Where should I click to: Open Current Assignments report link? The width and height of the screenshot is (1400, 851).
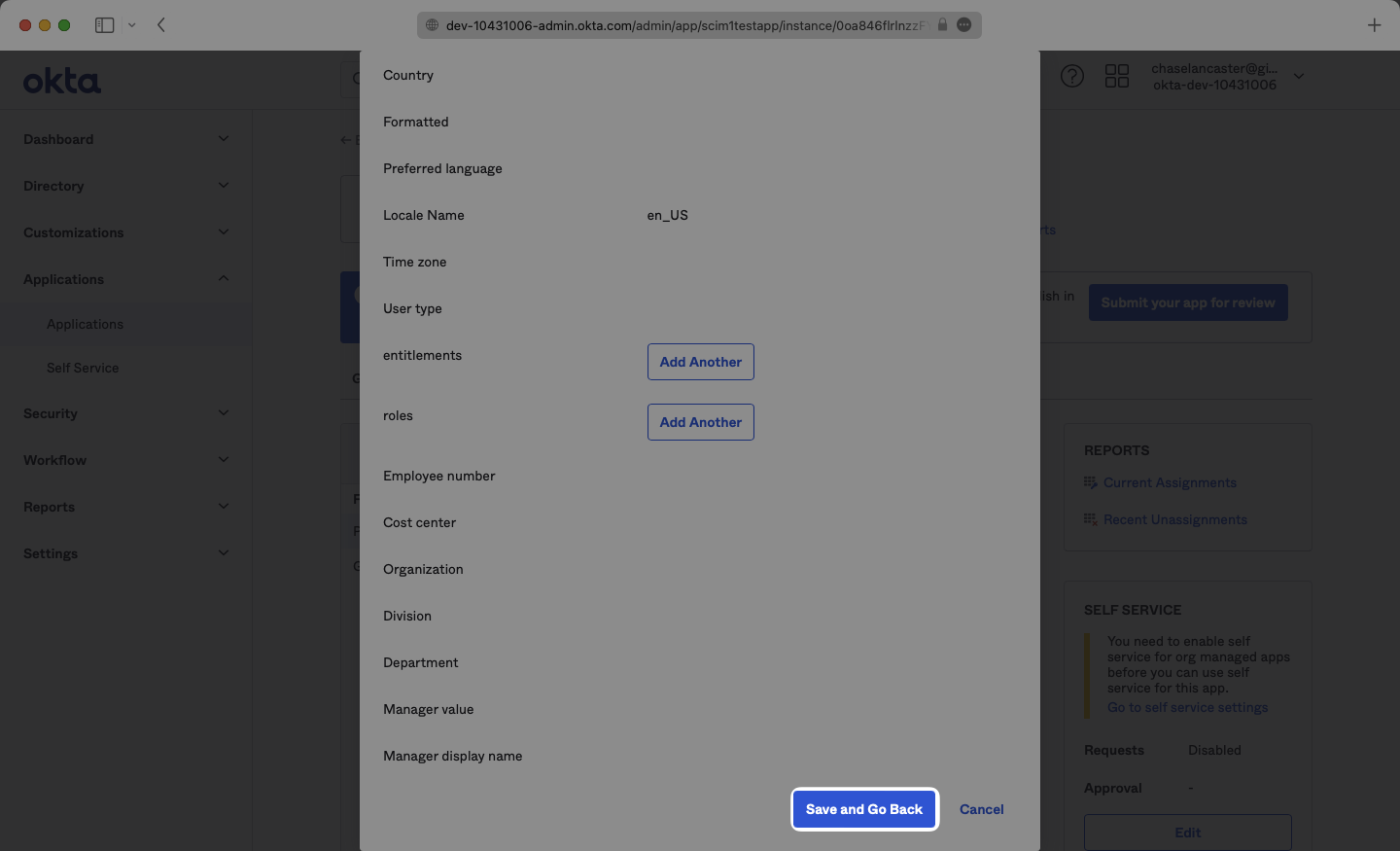[x=1170, y=482]
